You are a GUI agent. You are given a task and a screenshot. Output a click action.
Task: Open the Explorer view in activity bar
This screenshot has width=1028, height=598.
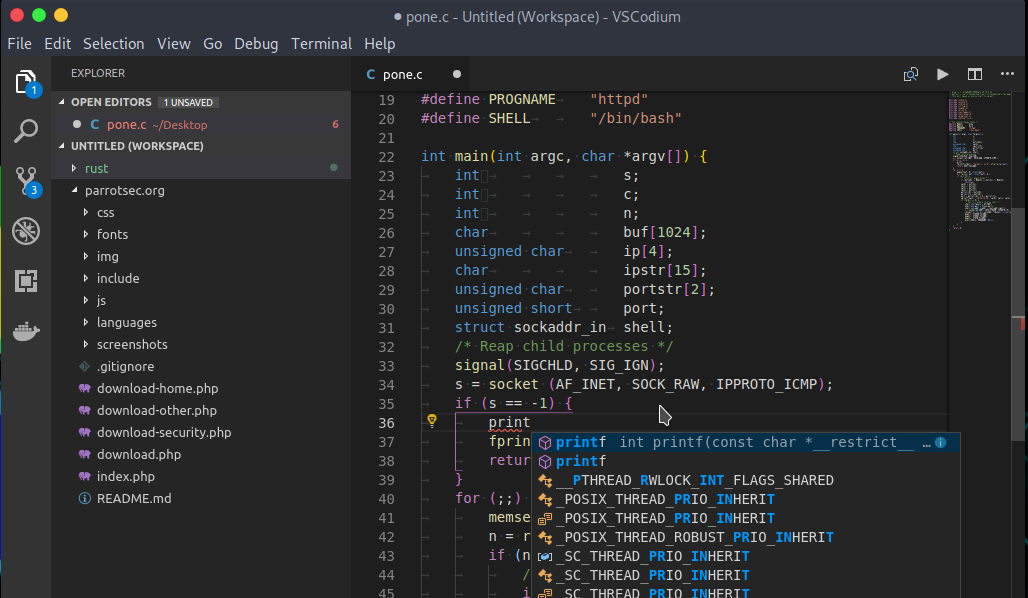(26, 82)
